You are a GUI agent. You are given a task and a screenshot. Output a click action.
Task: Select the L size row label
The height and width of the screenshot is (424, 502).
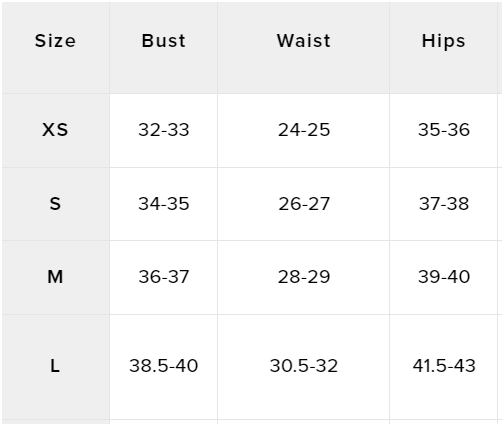(55, 366)
